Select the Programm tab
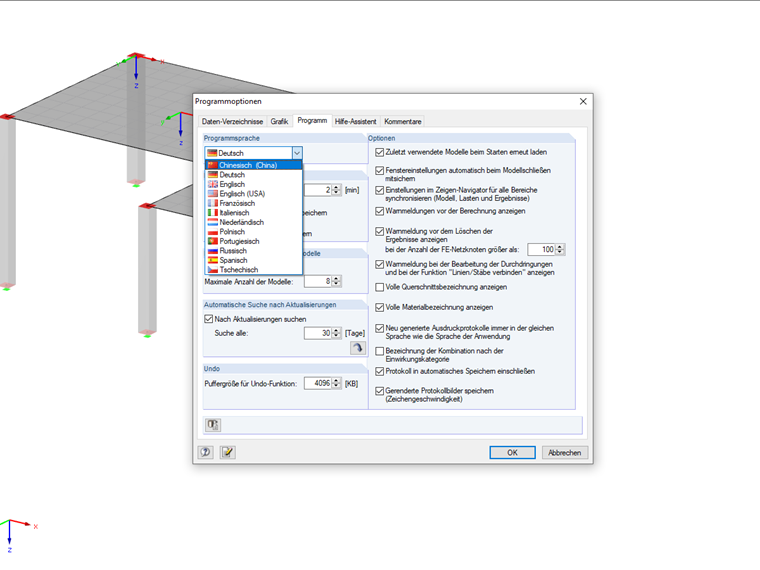760x570 pixels. click(x=312, y=121)
